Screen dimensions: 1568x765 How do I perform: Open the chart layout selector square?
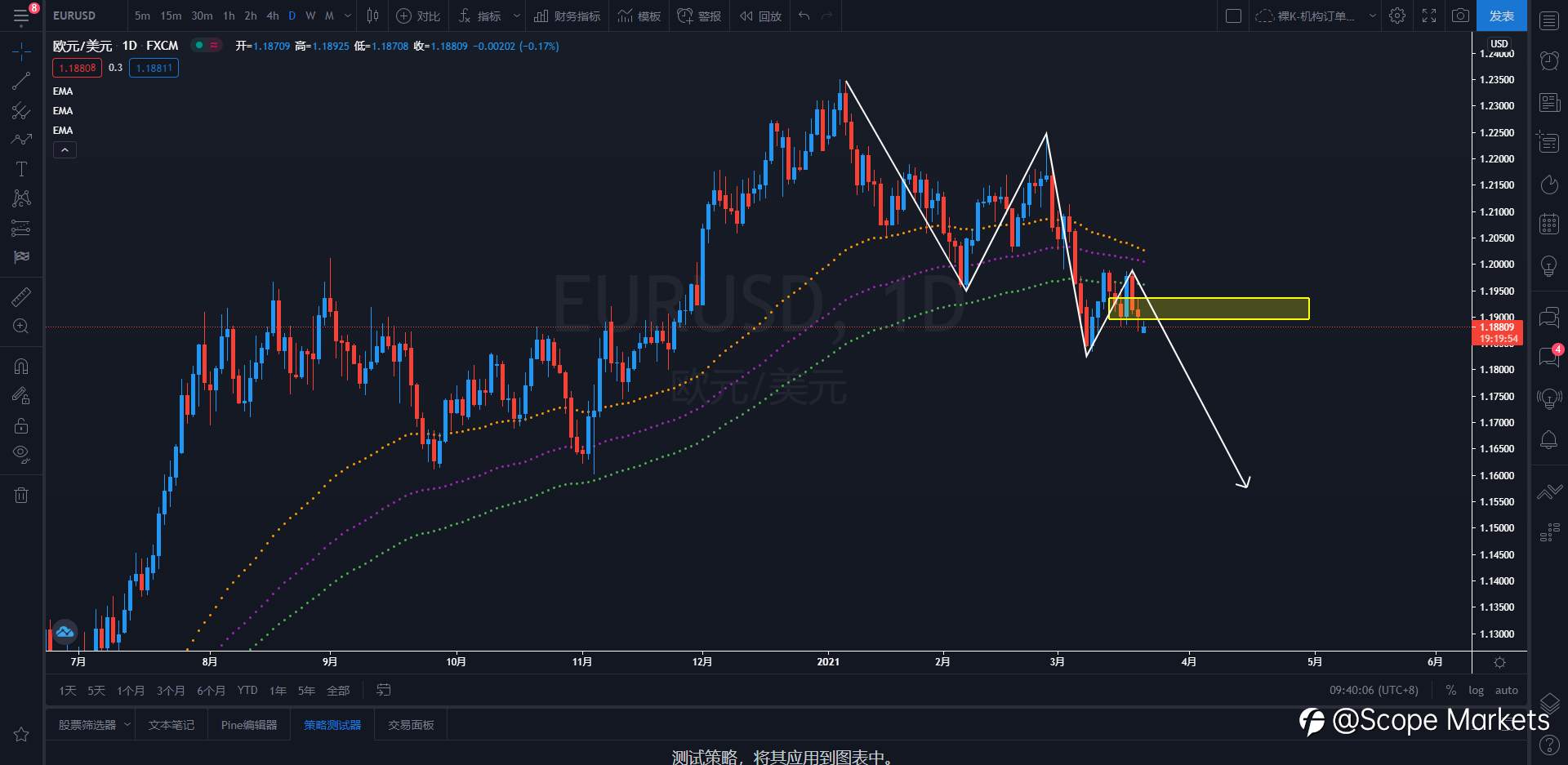click(x=1234, y=16)
